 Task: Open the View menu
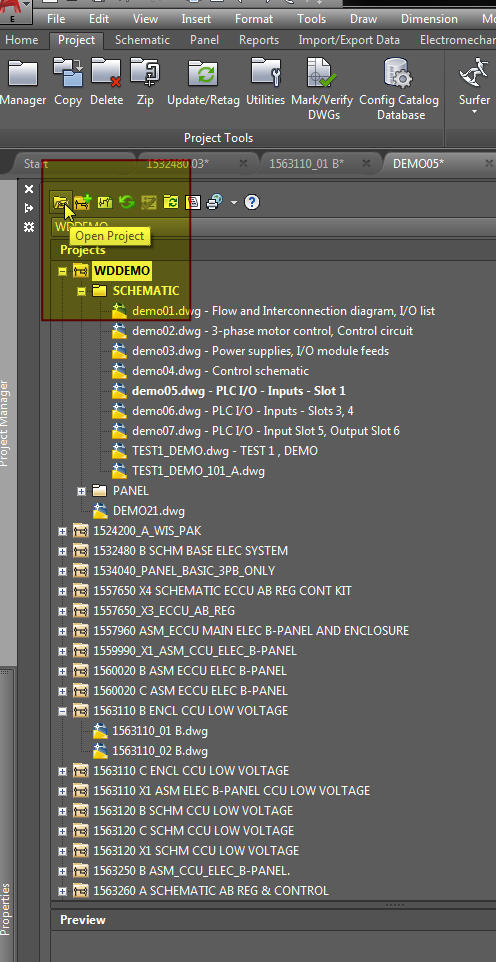pos(145,19)
